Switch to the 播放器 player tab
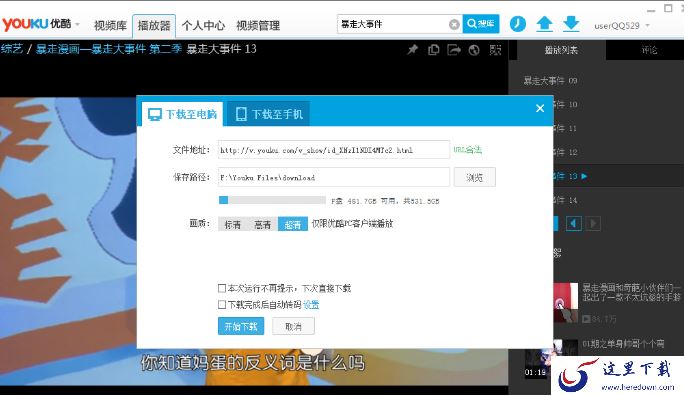684x395 pixels. (x=154, y=26)
